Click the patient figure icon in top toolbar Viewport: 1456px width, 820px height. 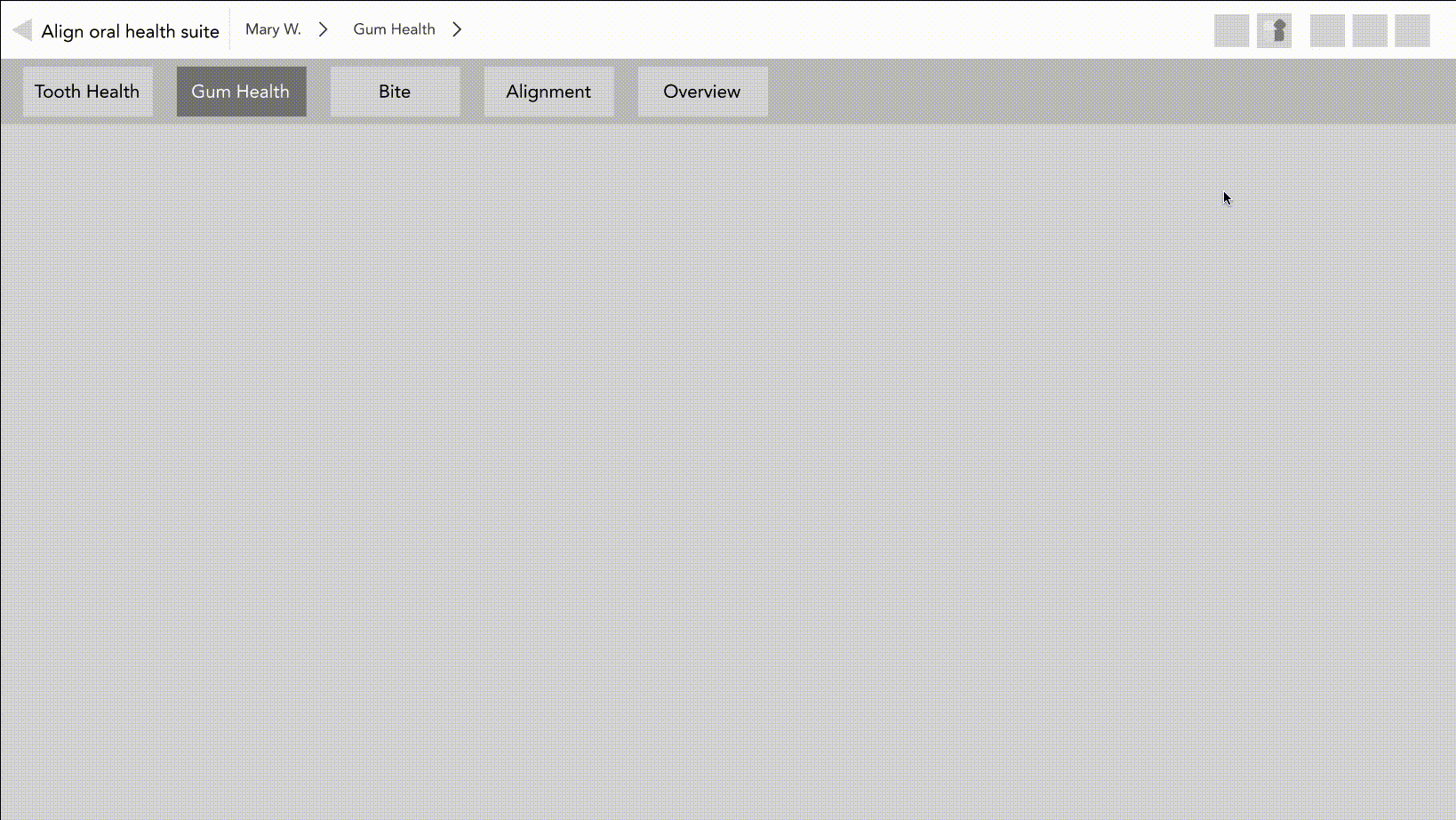pos(1274,31)
